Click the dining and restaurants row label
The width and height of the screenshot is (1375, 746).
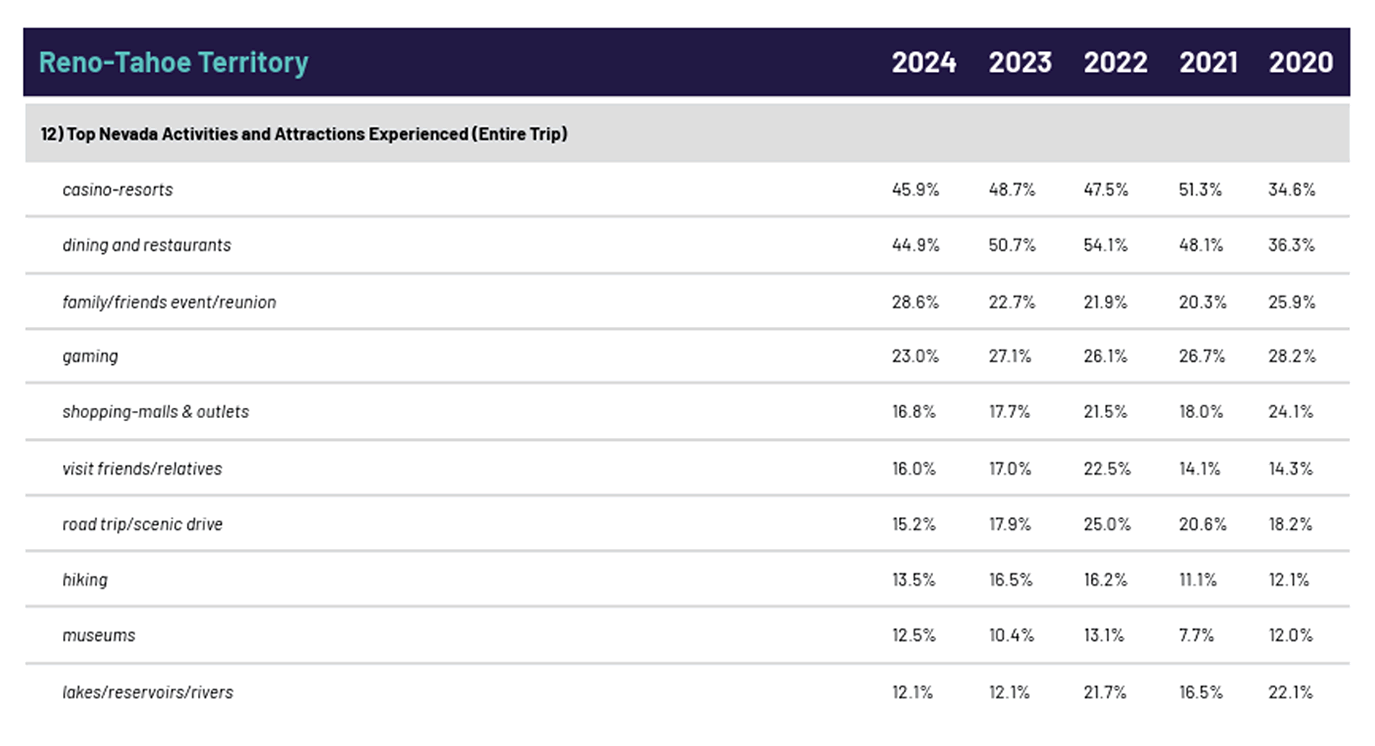[x=146, y=245]
